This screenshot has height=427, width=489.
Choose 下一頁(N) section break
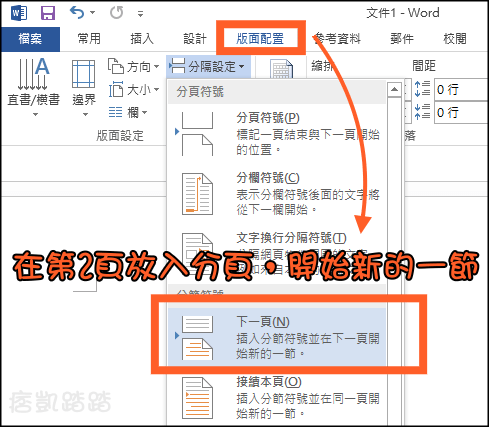point(277,337)
